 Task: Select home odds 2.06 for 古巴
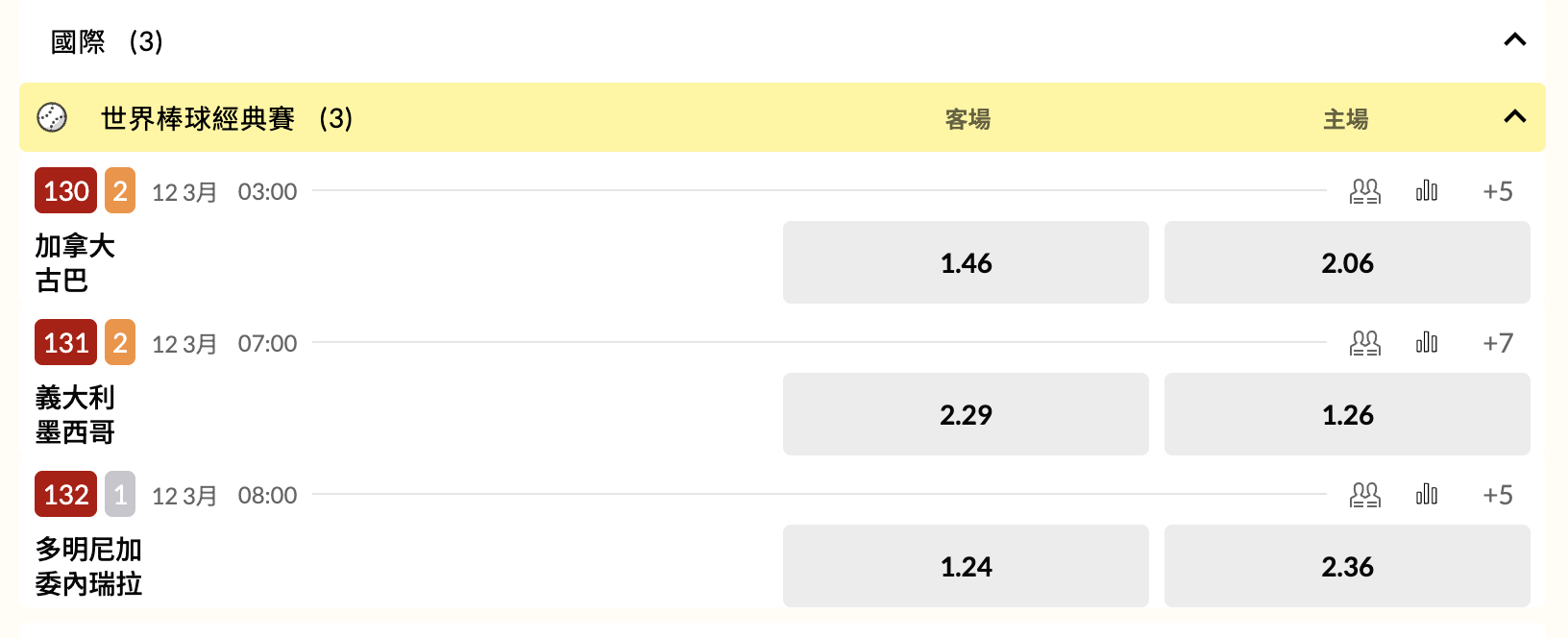[1347, 262]
